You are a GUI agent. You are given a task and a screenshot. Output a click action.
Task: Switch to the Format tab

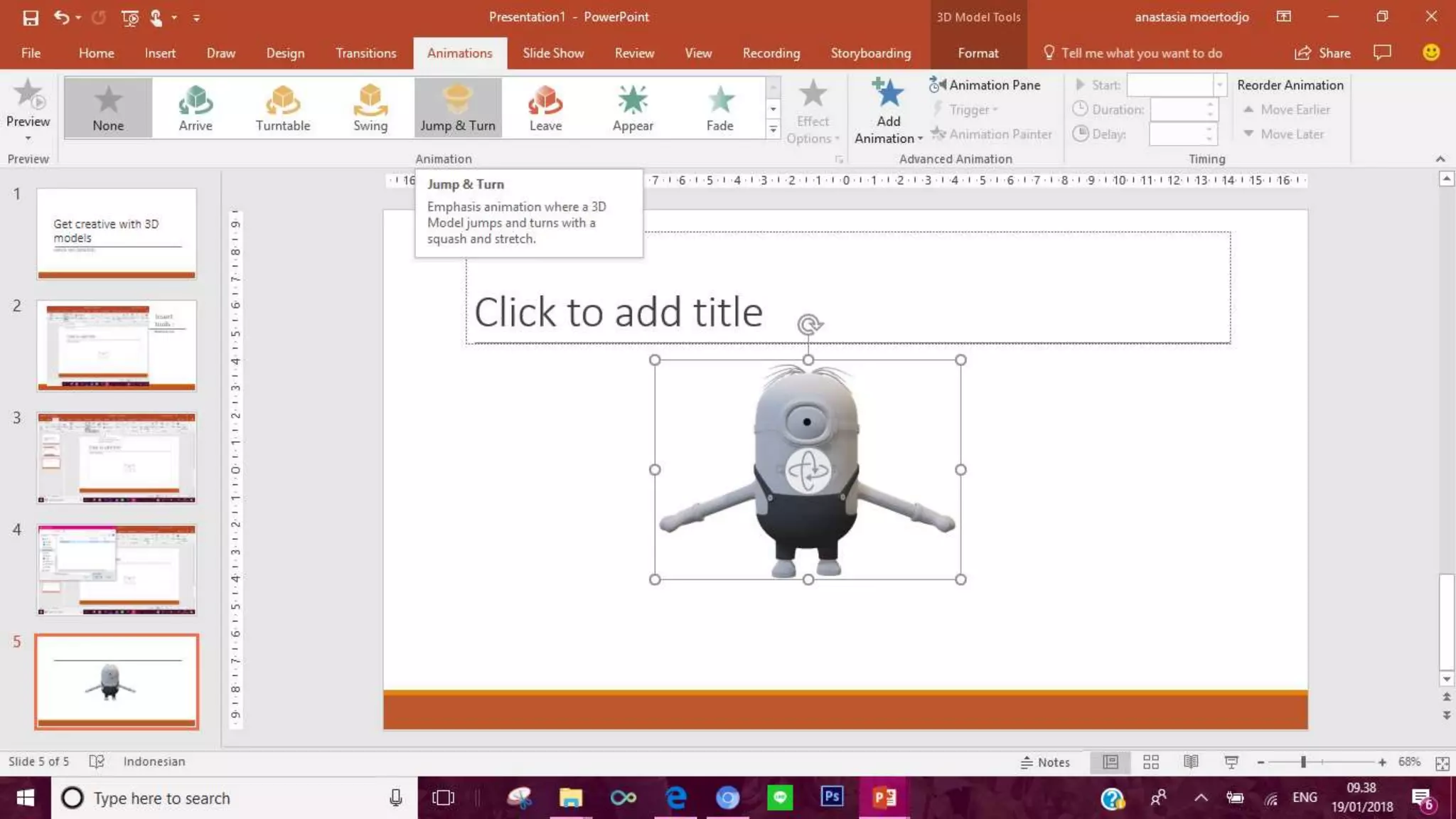pyautogui.click(x=978, y=53)
